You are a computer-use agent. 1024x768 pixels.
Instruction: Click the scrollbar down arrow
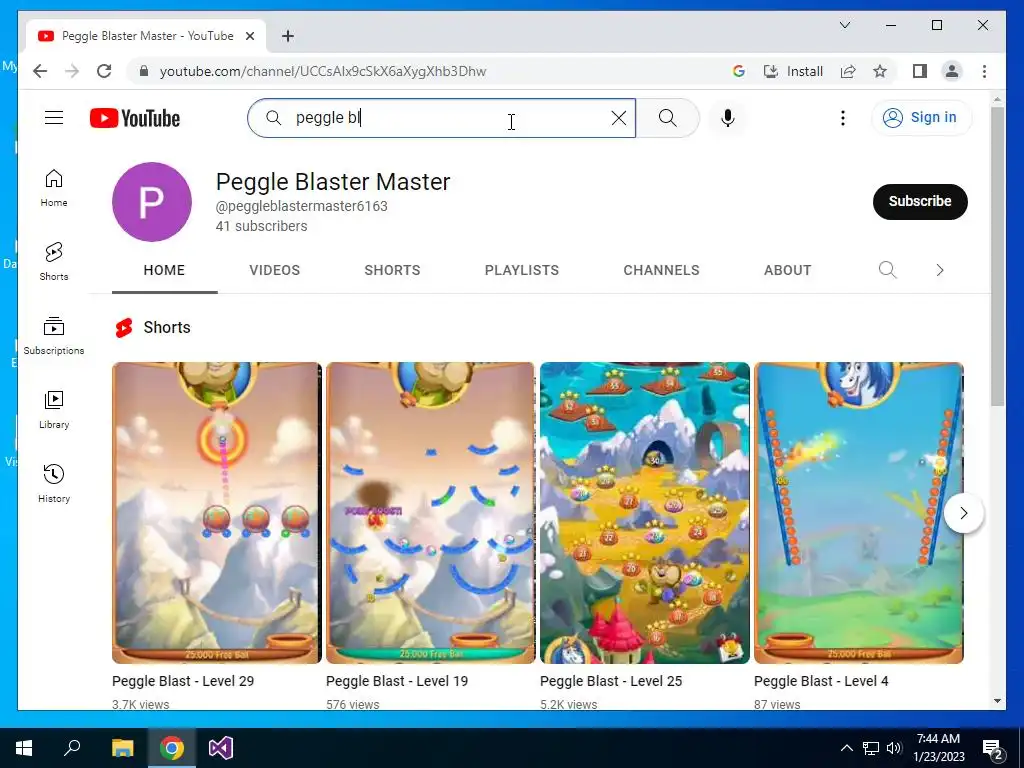tap(997, 701)
